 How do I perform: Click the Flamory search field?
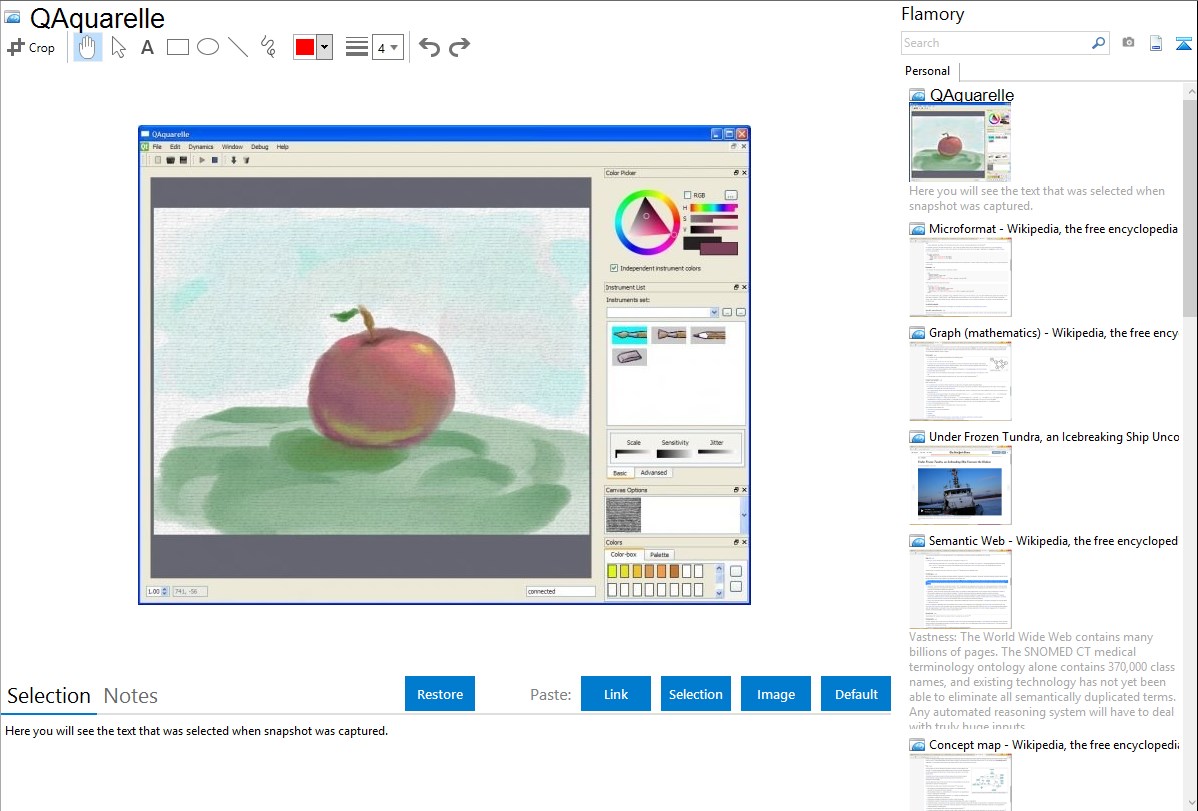[995, 43]
